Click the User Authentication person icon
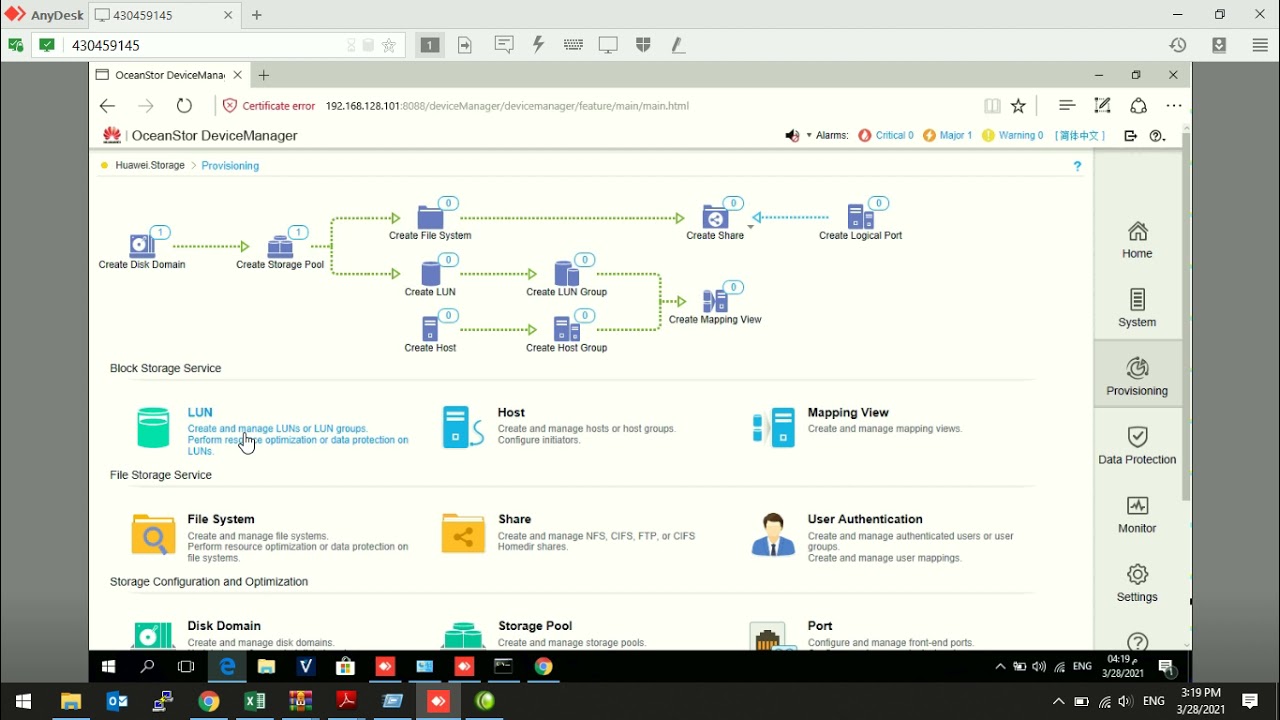The image size is (1280, 720). tap(773, 535)
